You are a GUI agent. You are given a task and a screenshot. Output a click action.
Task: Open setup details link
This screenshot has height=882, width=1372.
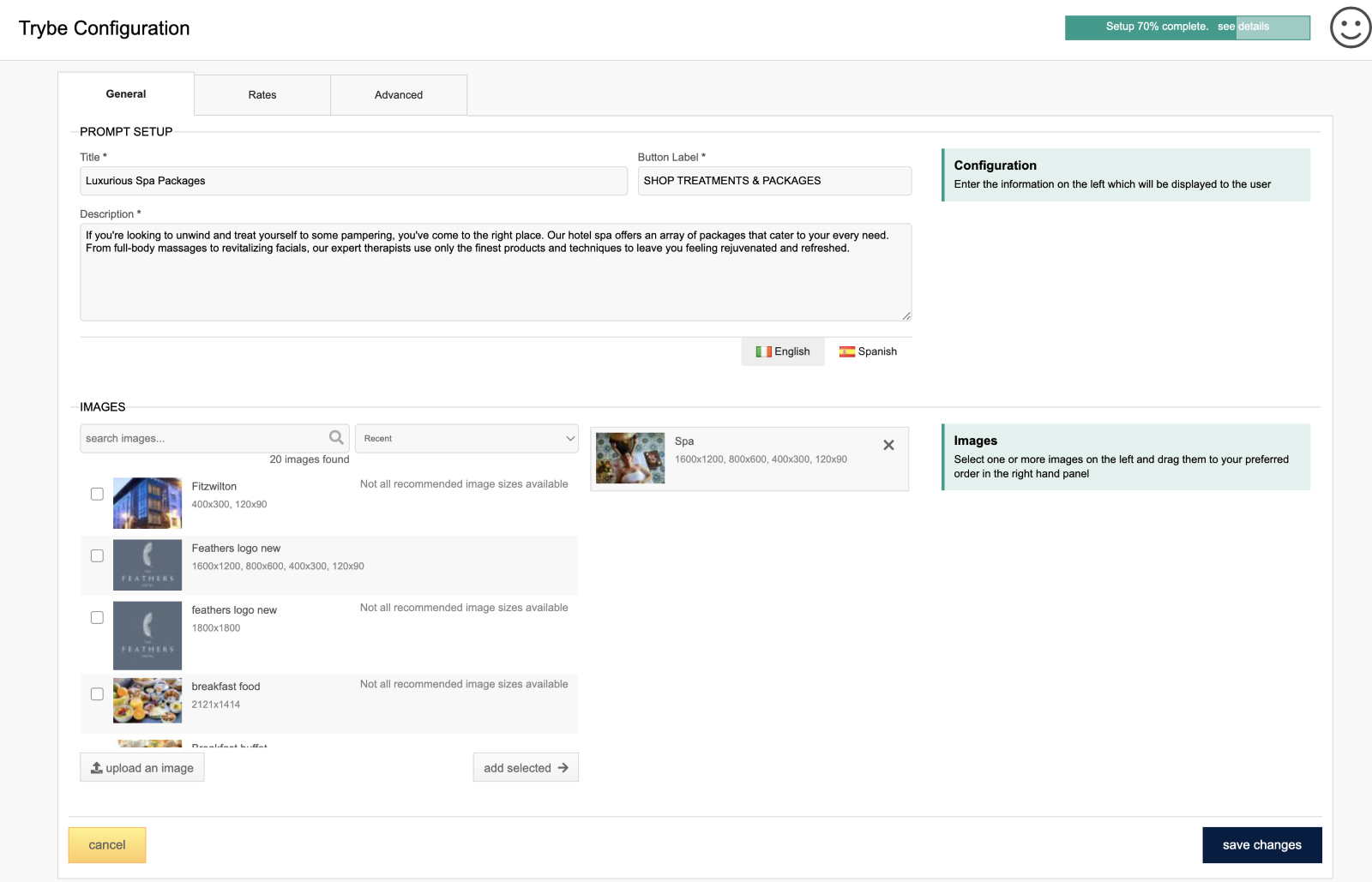pos(1243,27)
